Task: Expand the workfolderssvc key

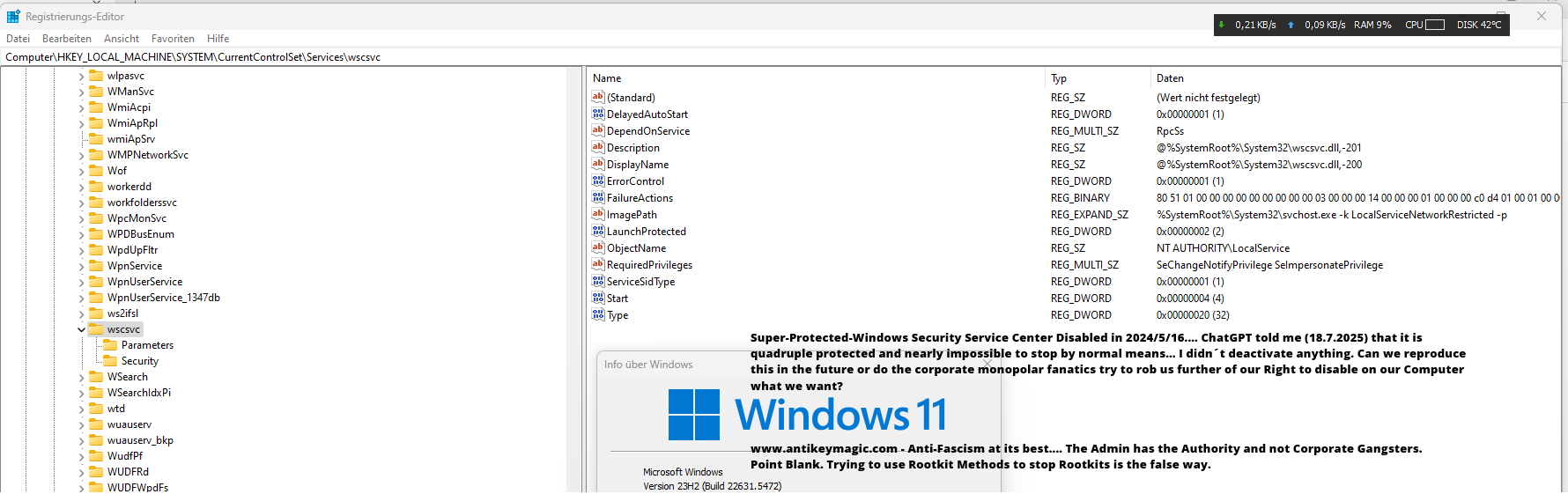Action: click(81, 203)
